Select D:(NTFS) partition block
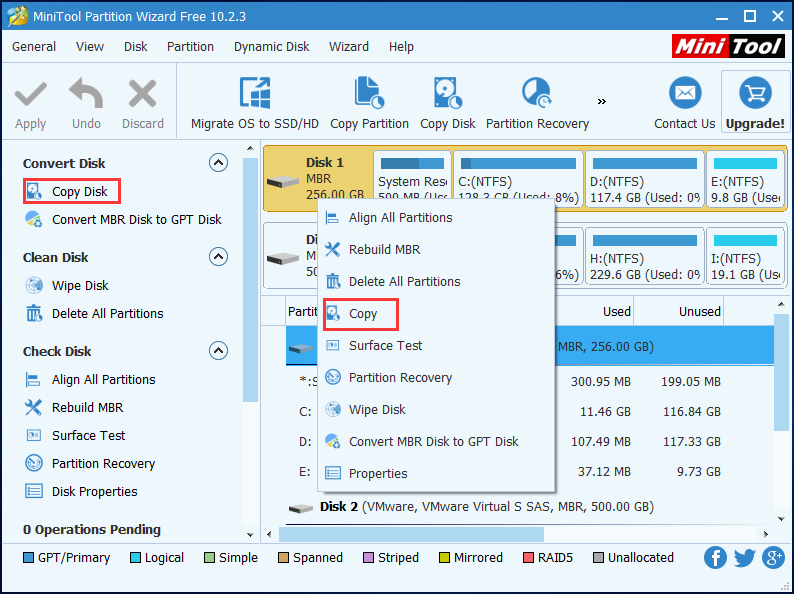Viewport: 794px width, 594px height. tap(645, 178)
